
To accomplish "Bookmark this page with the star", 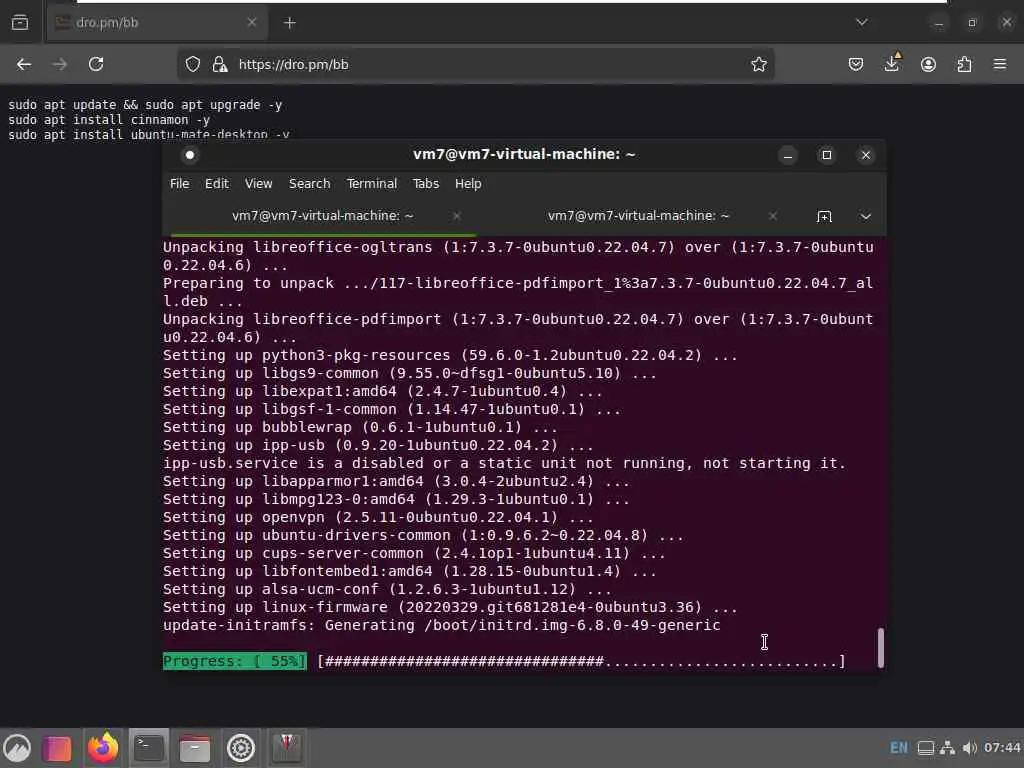I will (758, 64).
